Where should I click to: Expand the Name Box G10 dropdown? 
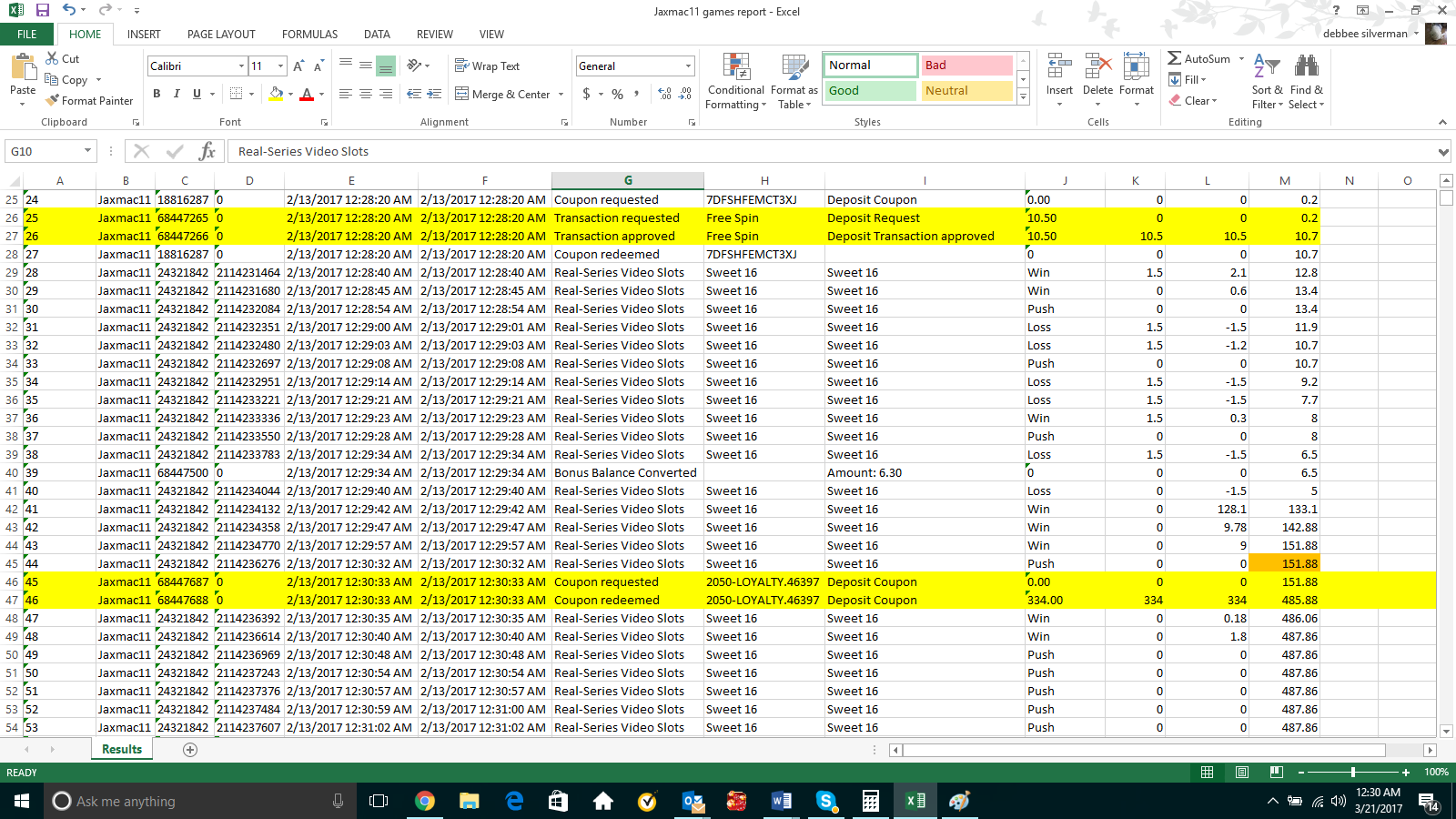coord(87,151)
